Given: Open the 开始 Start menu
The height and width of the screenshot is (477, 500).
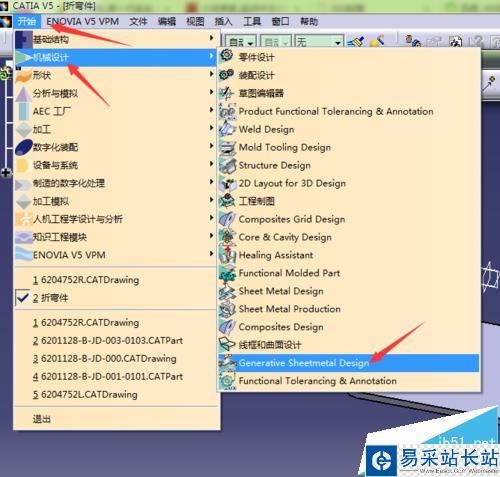Looking at the screenshot, I should tap(27, 22).
